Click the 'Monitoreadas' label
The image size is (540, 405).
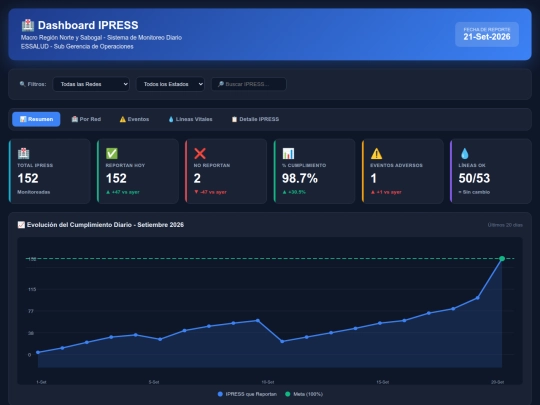click(x=33, y=192)
